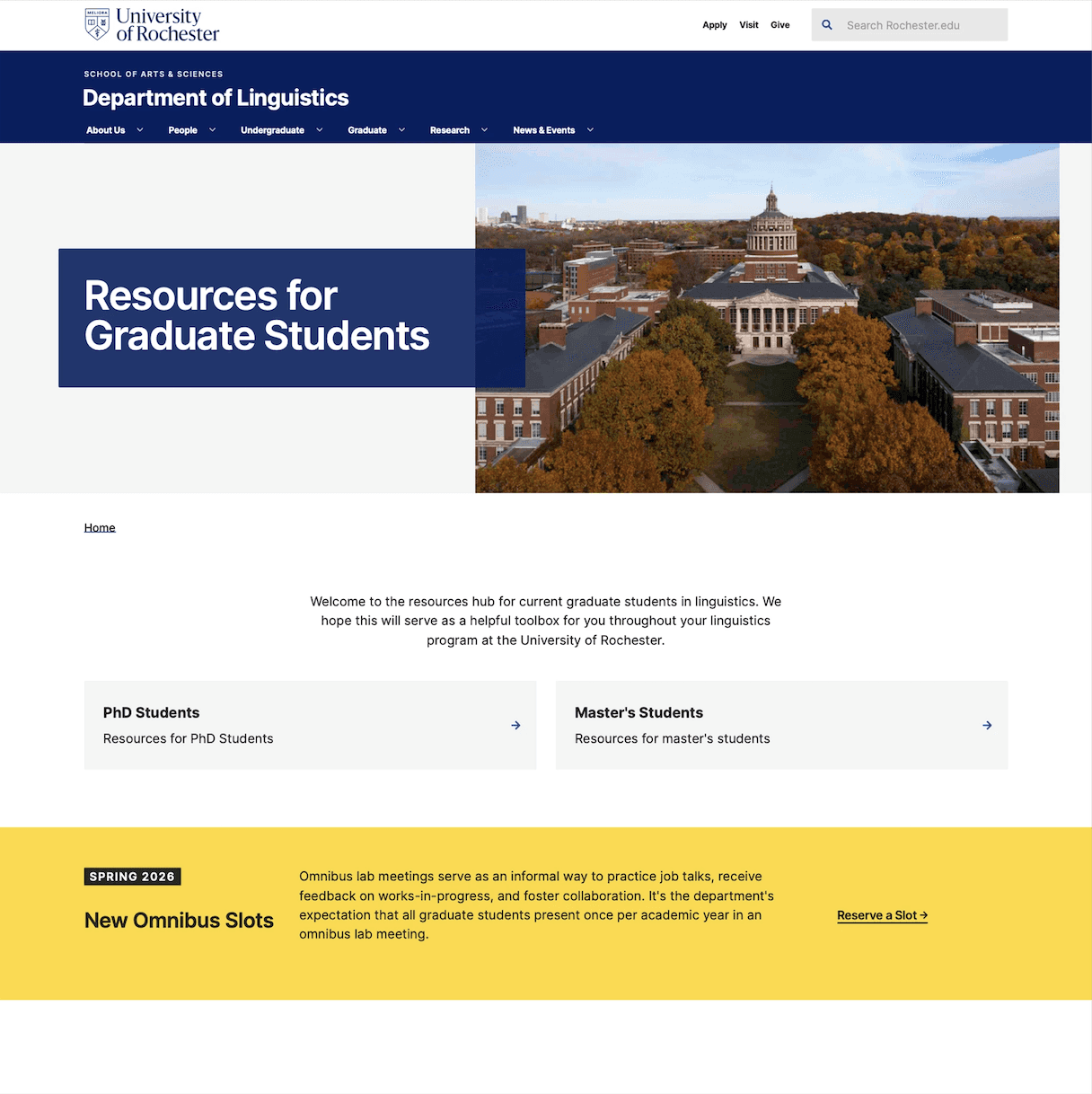Expand the People chevron

tap(213, 130)
